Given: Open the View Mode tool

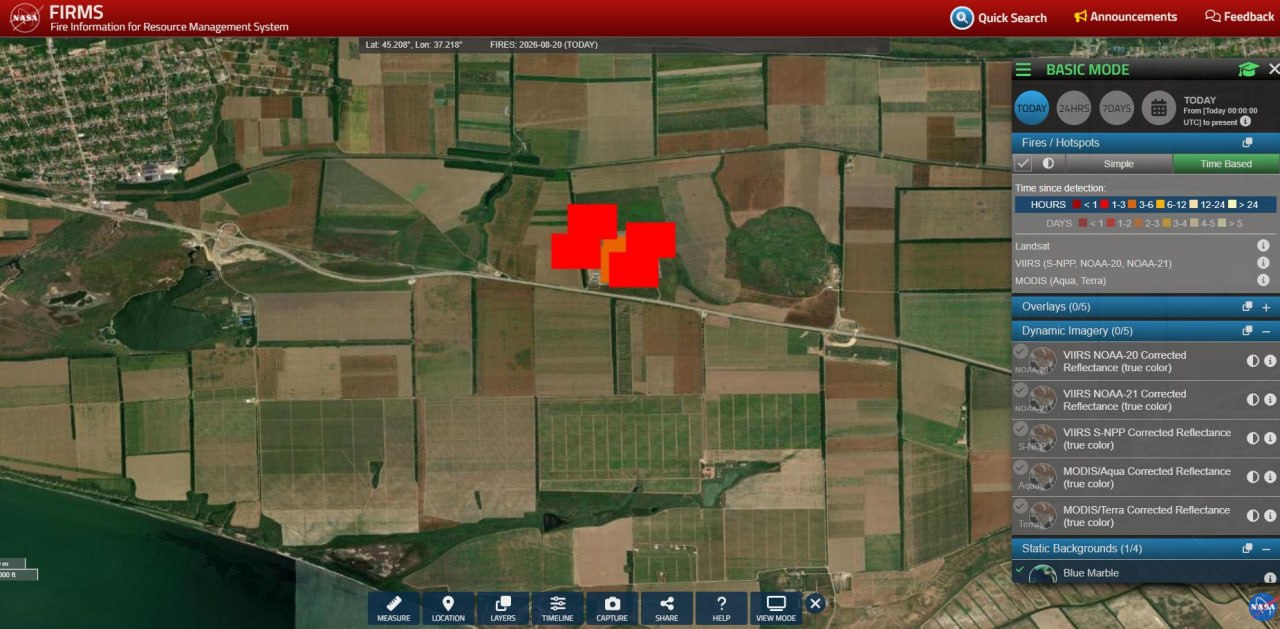Looking at the screenshot, I should click(776, 608).
